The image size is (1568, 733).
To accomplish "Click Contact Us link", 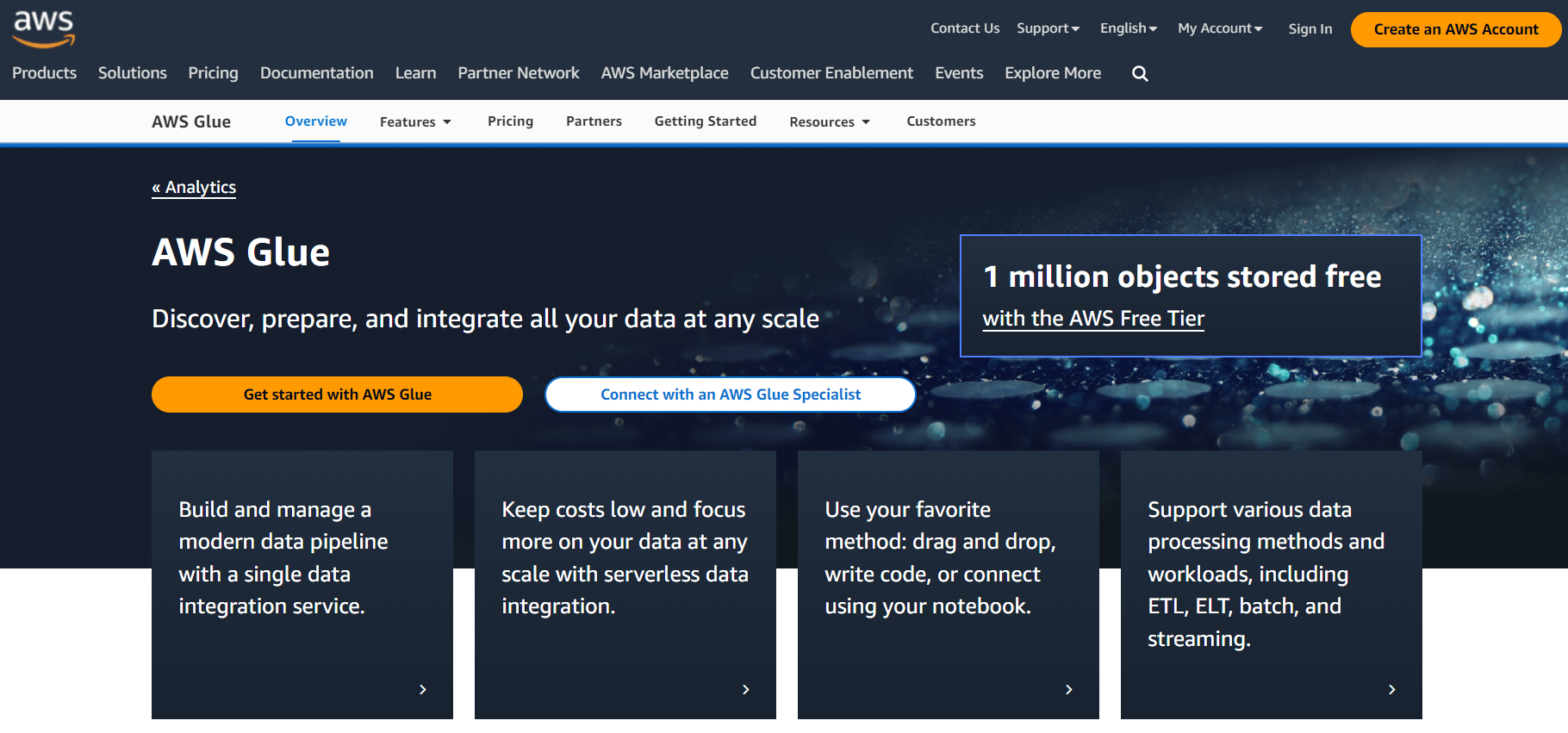I will point(965,28).
